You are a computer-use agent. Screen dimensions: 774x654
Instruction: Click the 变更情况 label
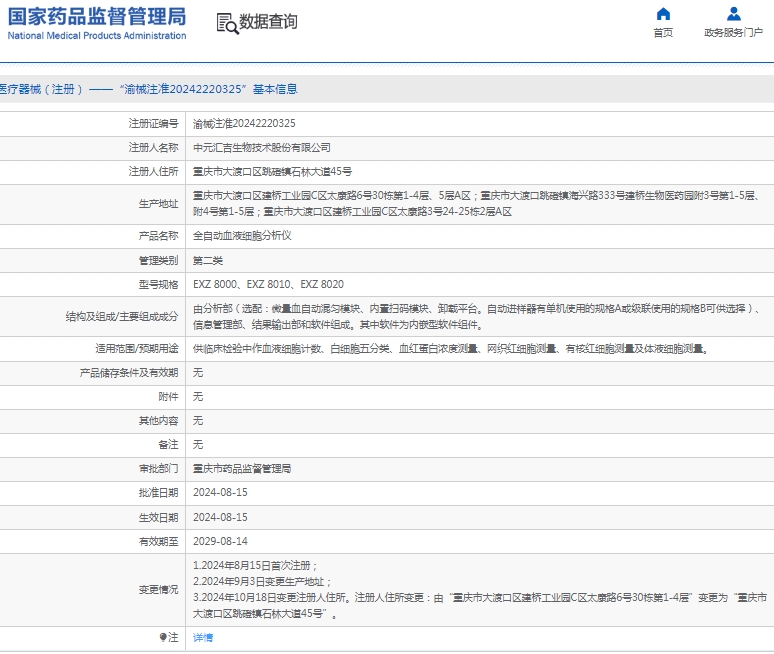point(158,590)
